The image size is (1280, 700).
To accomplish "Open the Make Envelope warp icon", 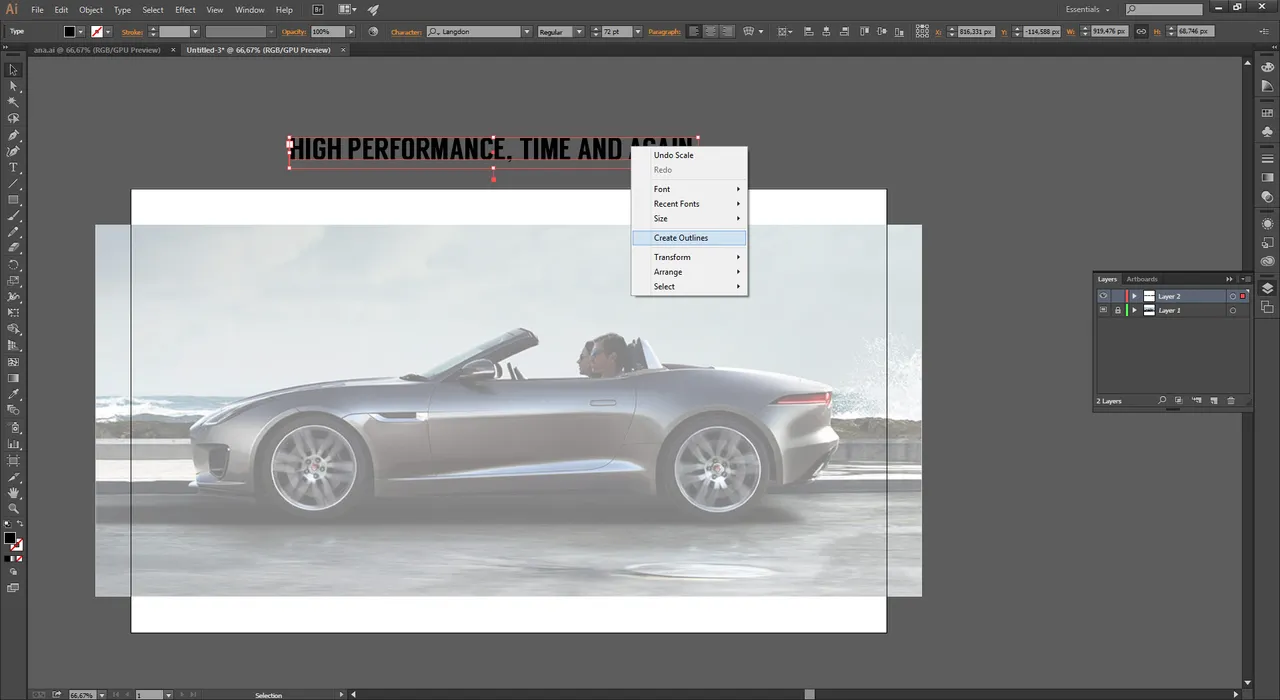I will pyautogui.click(x=749, y=32).
